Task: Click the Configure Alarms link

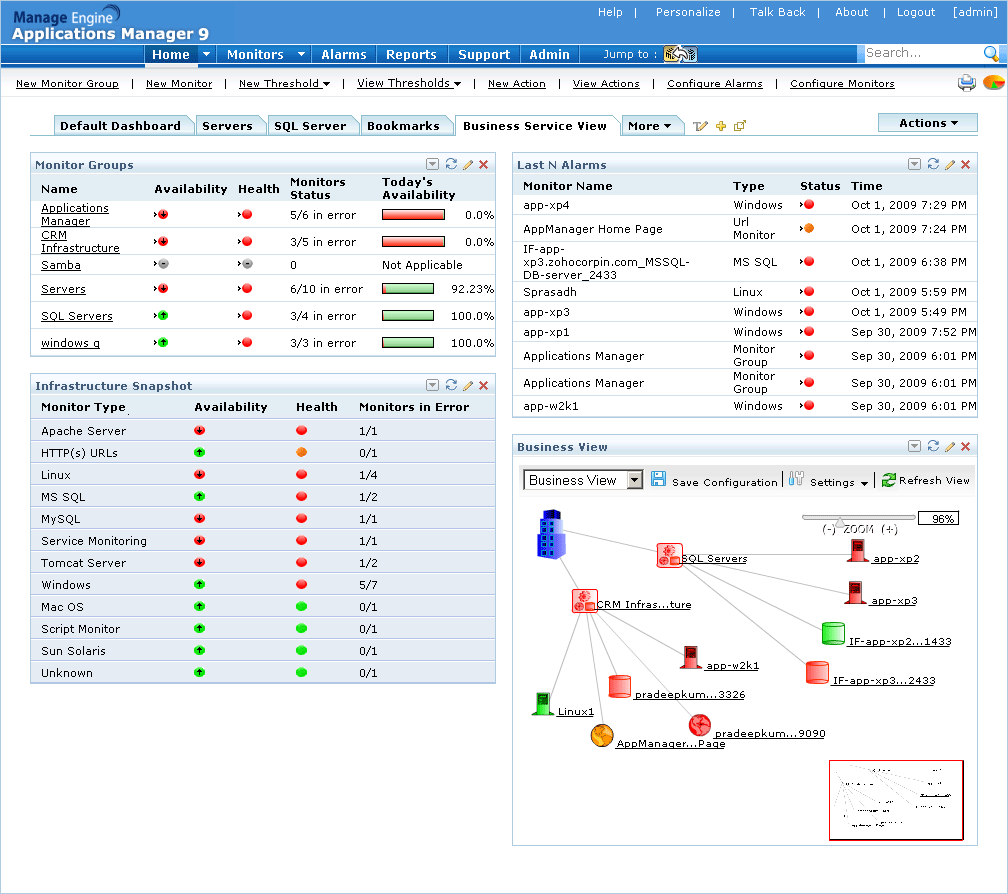Action: (714, 84)
